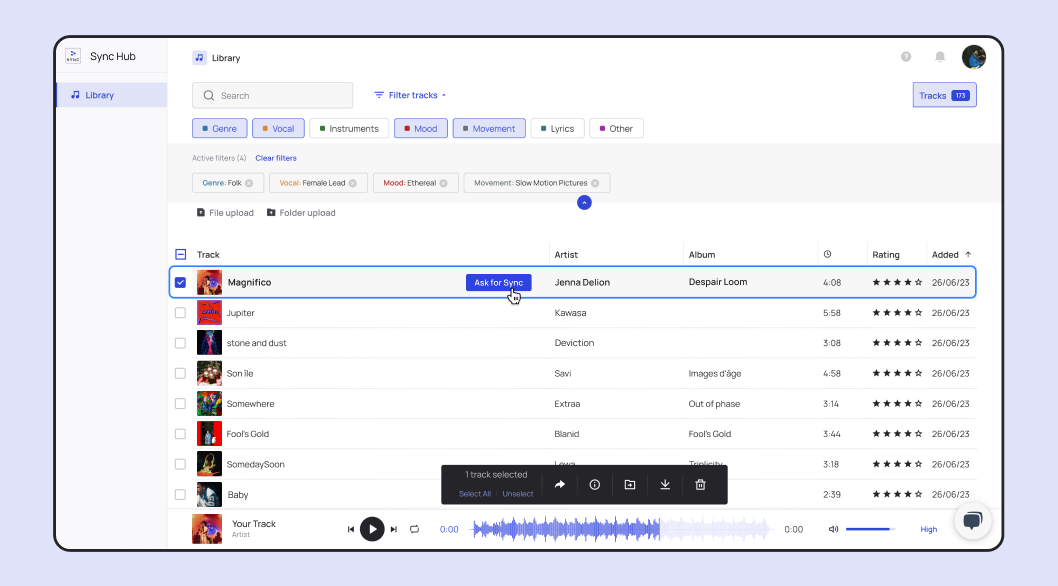Select the Lyrics filter tab
The width and height of the screenshot is (1058, 586).
click(557, 128)
